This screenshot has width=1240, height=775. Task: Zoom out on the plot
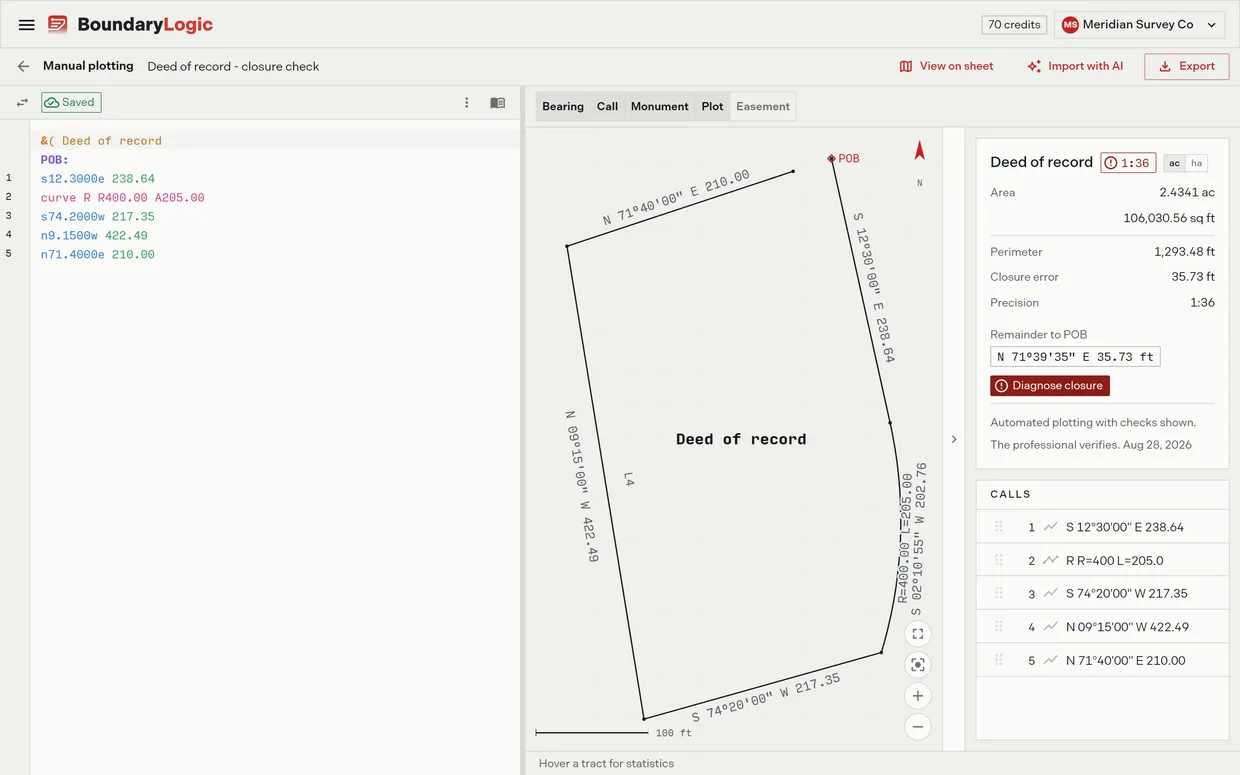pos(918,727)
